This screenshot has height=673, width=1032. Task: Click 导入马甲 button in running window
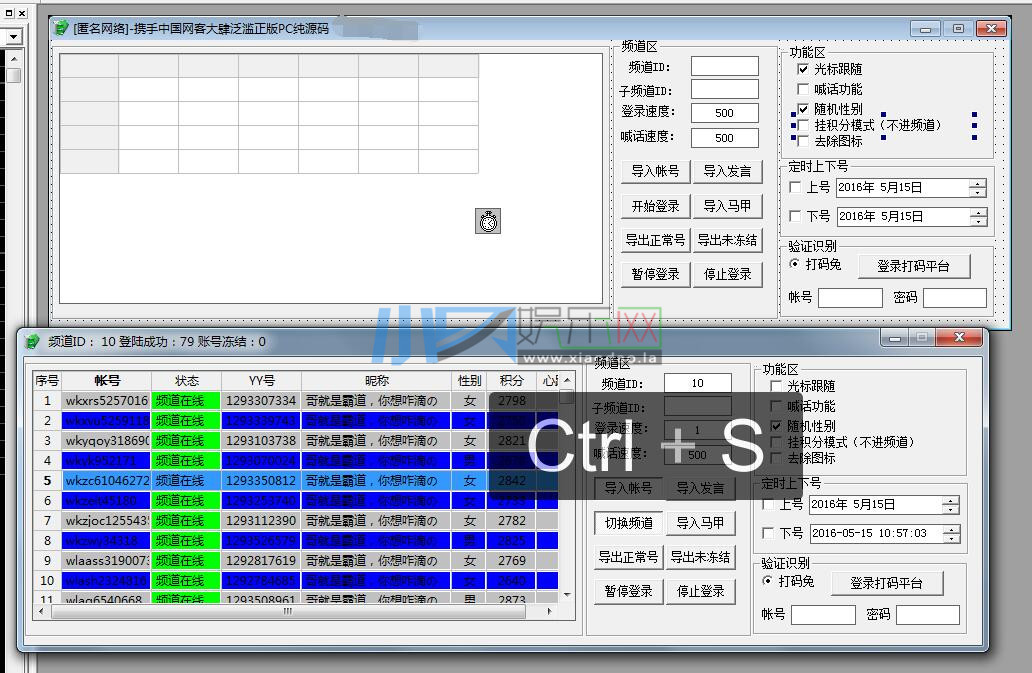click(x=700, y=524)
